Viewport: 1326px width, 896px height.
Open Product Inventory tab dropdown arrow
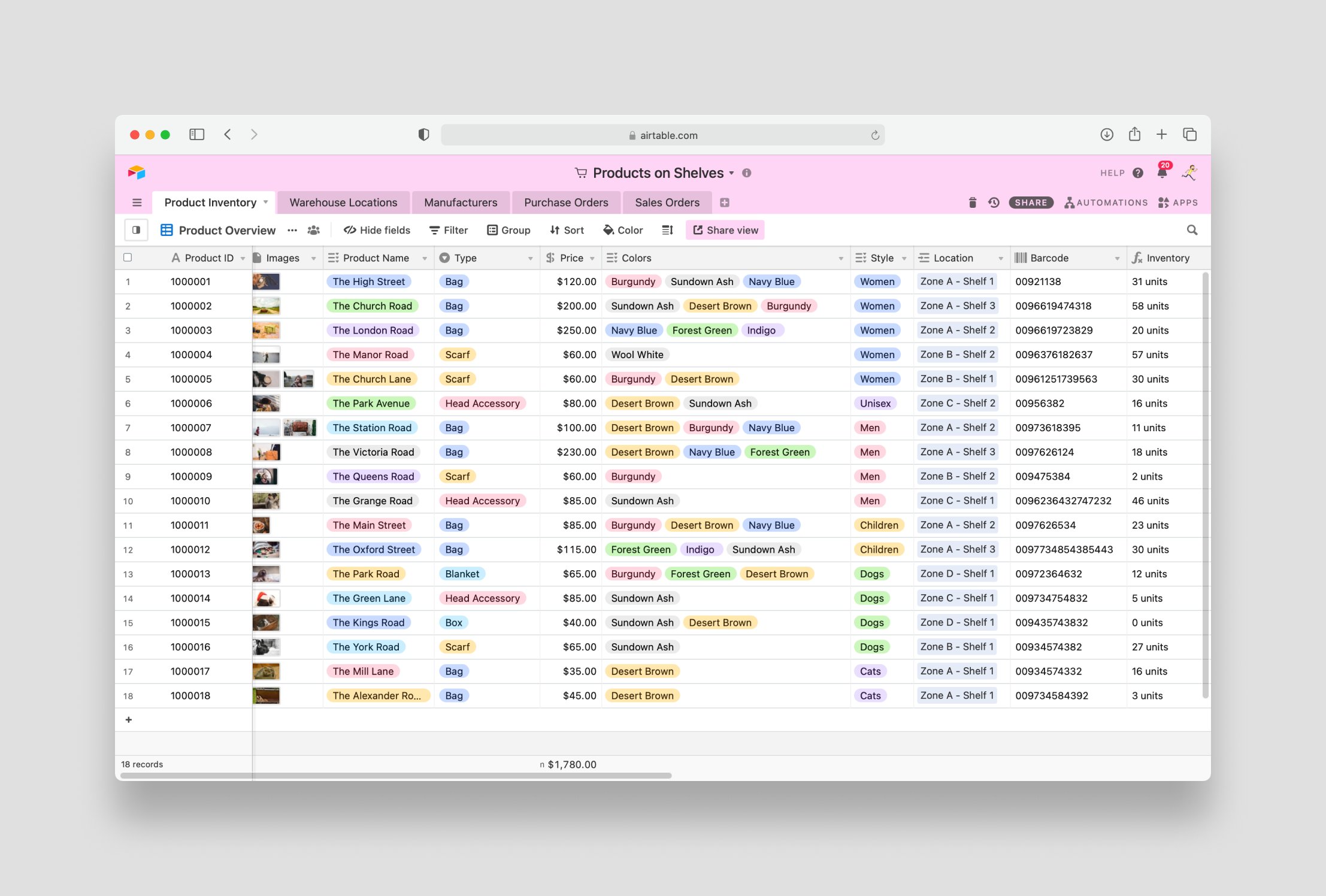[265, 202]
